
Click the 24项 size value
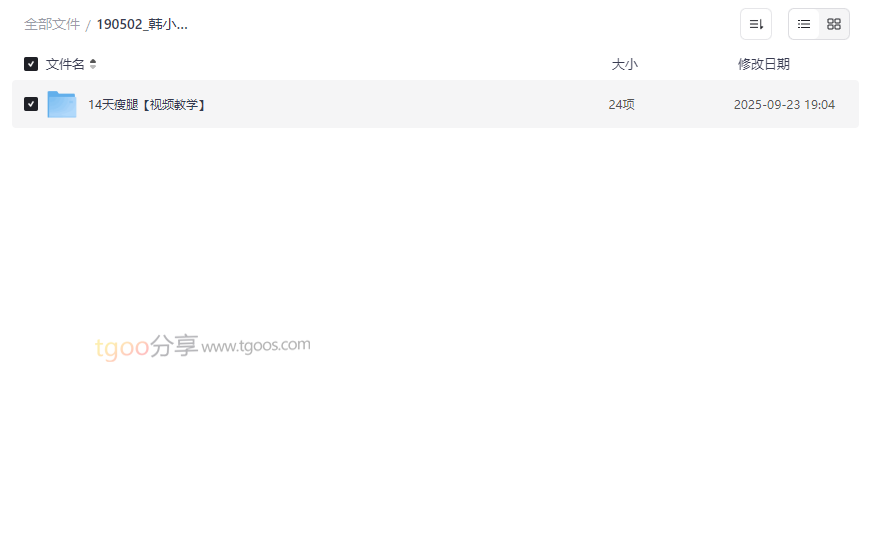click(621, 105)
